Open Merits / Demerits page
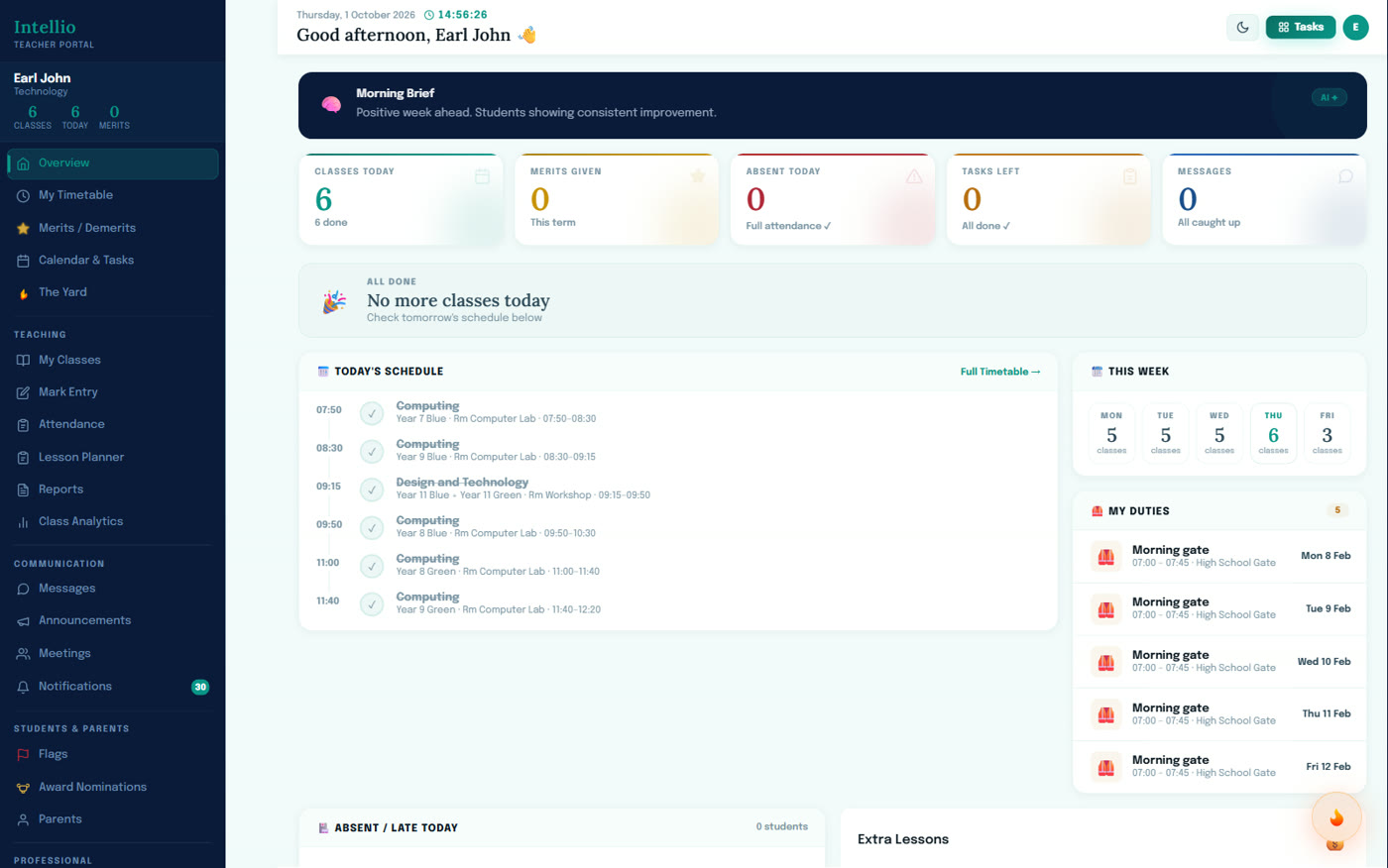This screenshot has width=1388, height=868. click(x=113, y=228)
